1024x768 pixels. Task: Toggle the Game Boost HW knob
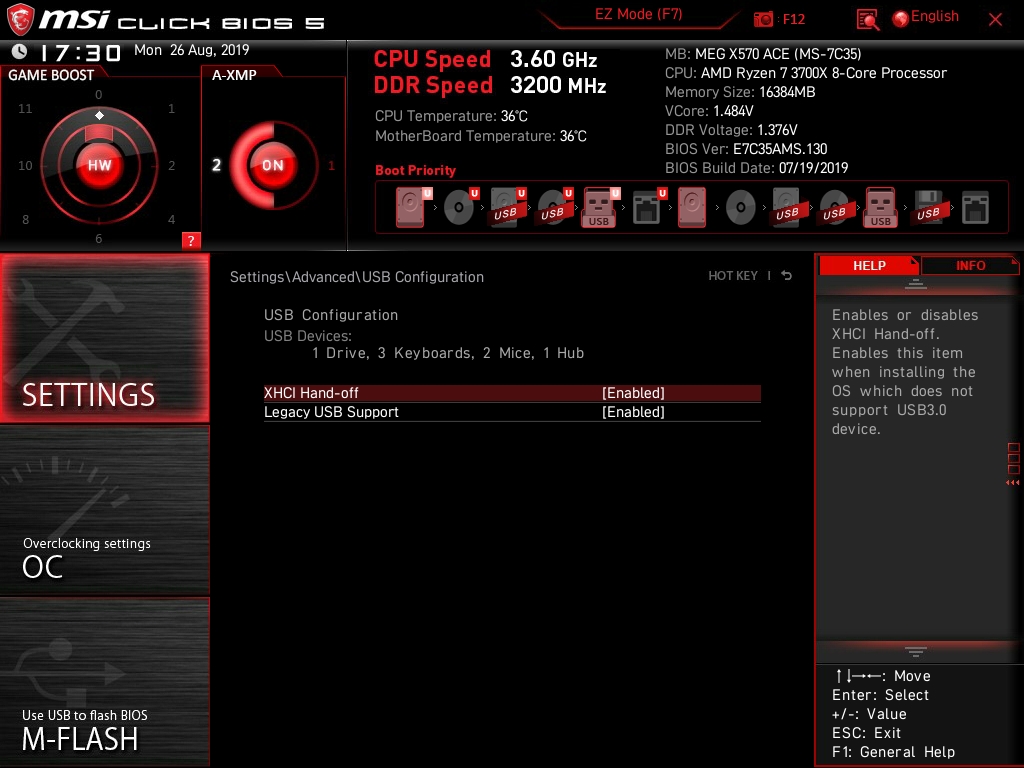[99, 165]
